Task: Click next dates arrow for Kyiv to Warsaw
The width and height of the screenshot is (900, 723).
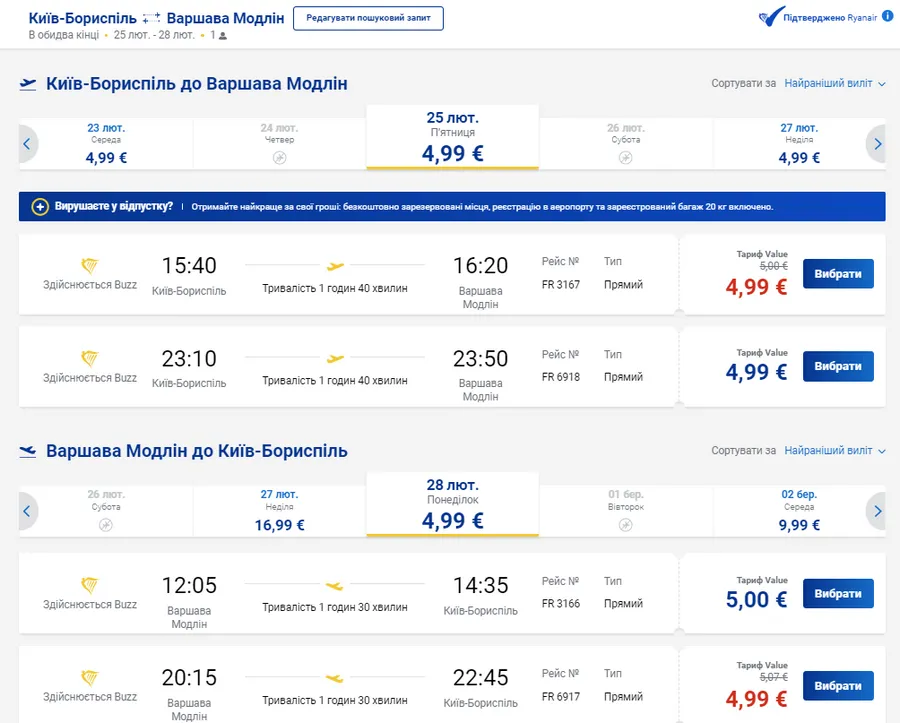Action: tap(877, 144)
